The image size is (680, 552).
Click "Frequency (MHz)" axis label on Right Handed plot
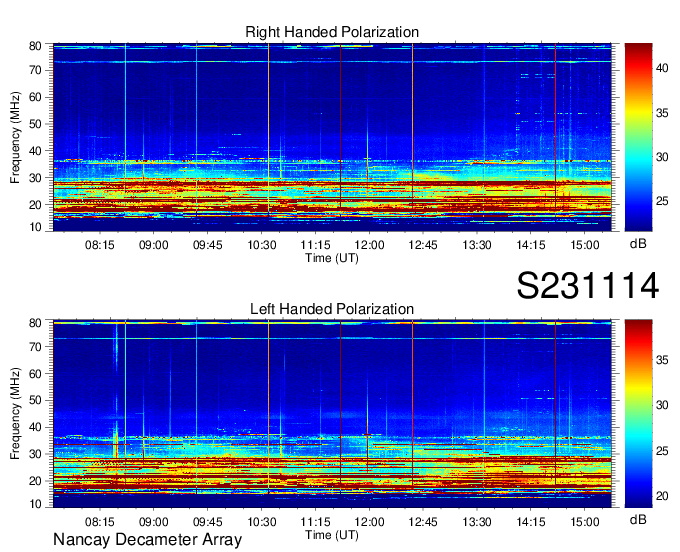(15, 137)
